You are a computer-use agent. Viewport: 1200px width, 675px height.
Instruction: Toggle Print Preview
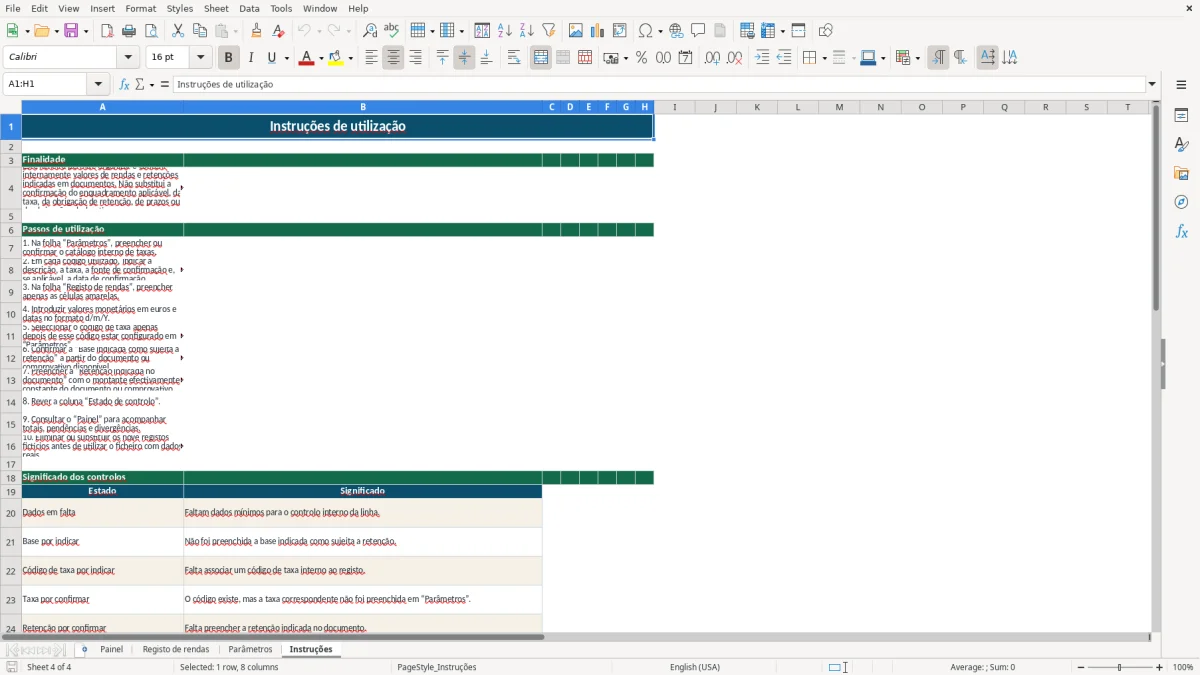151,31
